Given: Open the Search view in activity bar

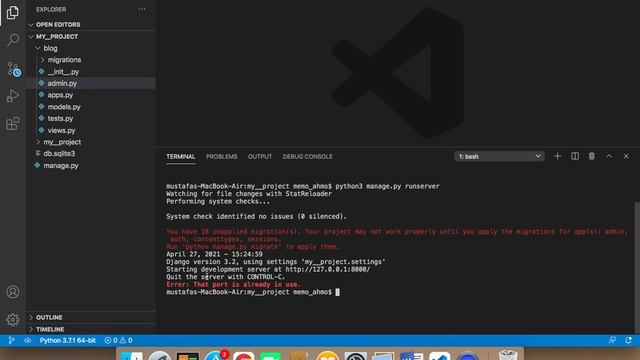Looking at the screenshot, I should [x=13, y=40].
